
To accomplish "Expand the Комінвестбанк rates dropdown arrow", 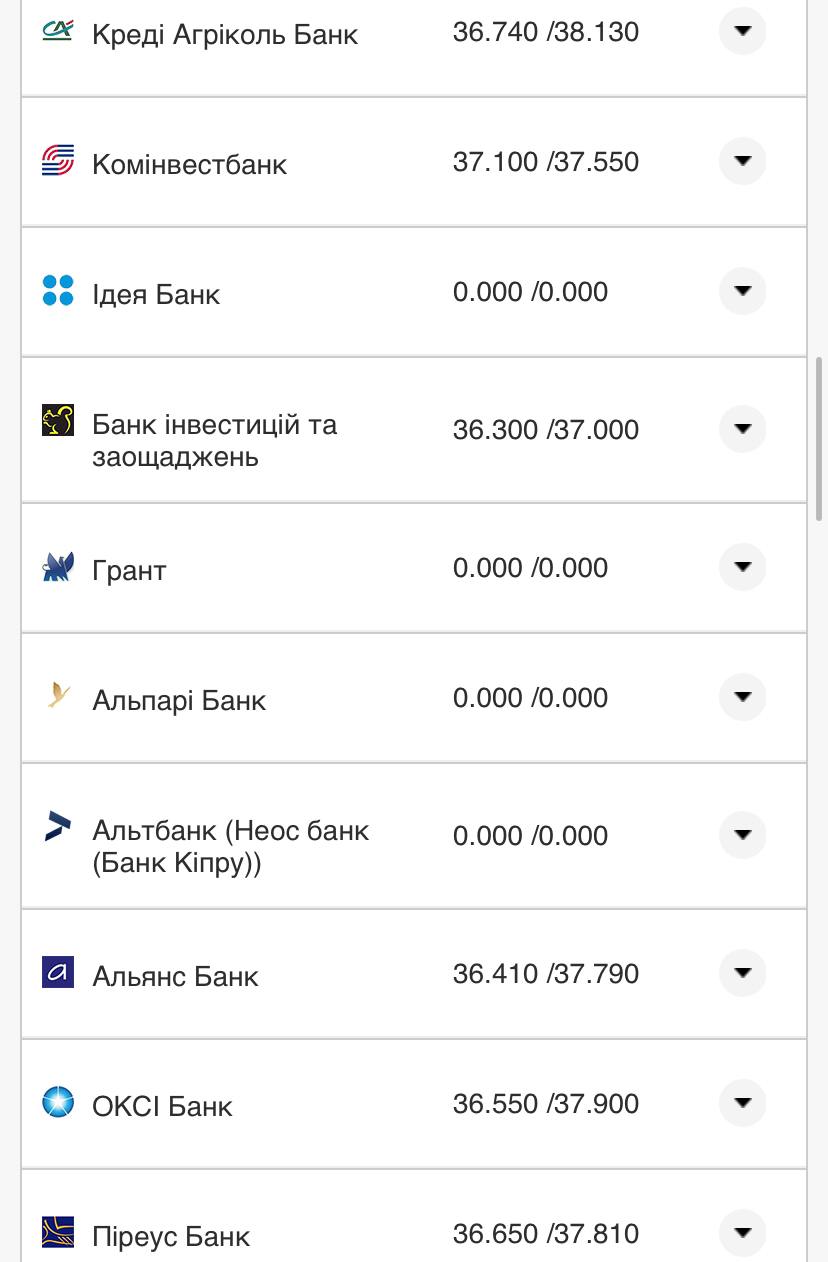I will [742, 161].
